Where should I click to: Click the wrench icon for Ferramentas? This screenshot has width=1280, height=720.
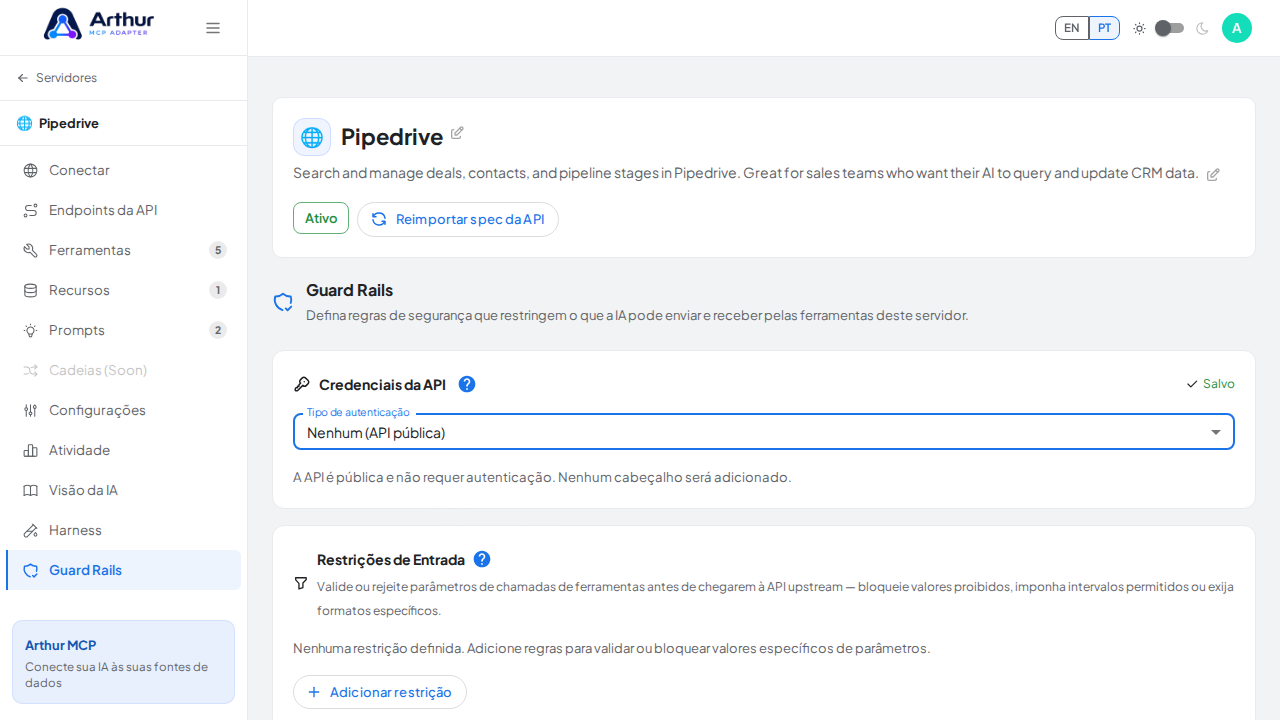click(x=31, y=250)
